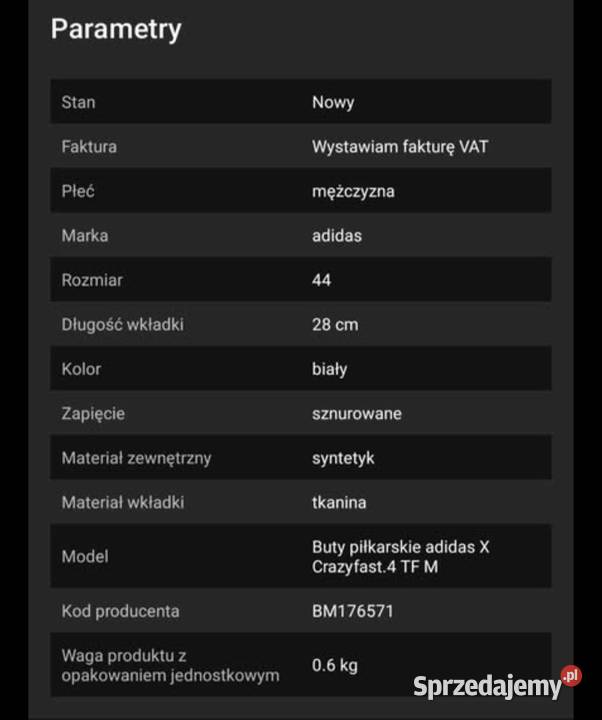Click the mężczyzna value
602x720 pixels.
353,191
